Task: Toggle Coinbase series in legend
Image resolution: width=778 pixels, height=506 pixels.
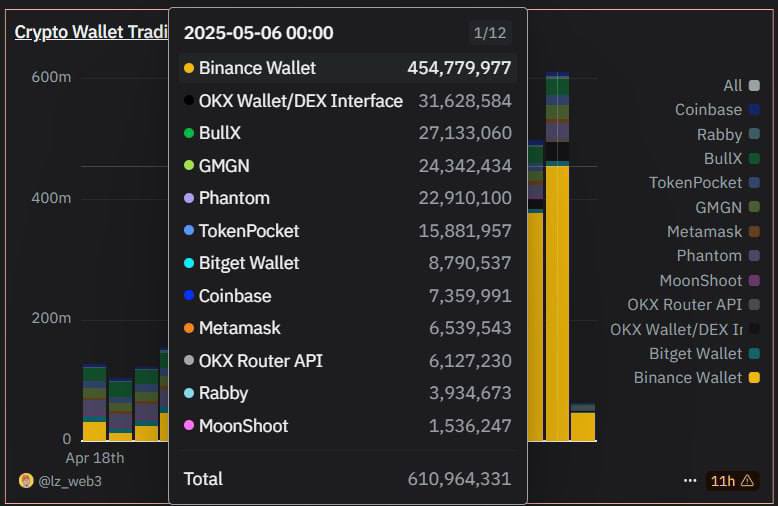Action: [x=717, y=110]
